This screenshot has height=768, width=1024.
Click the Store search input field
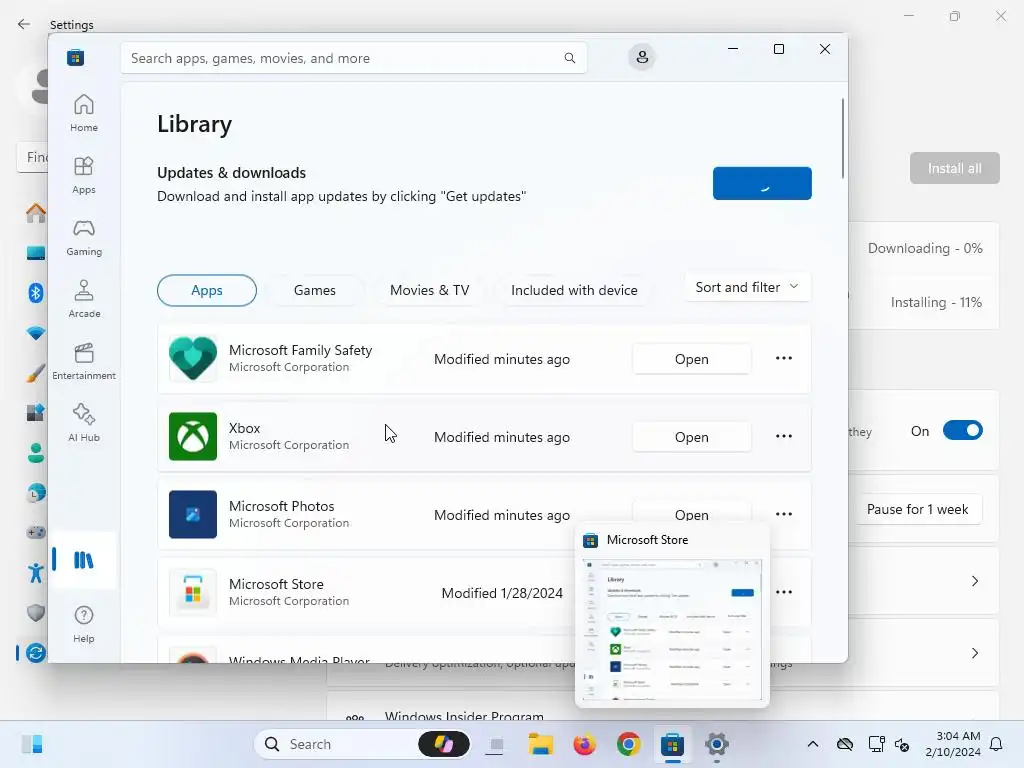tap(353, 58)
